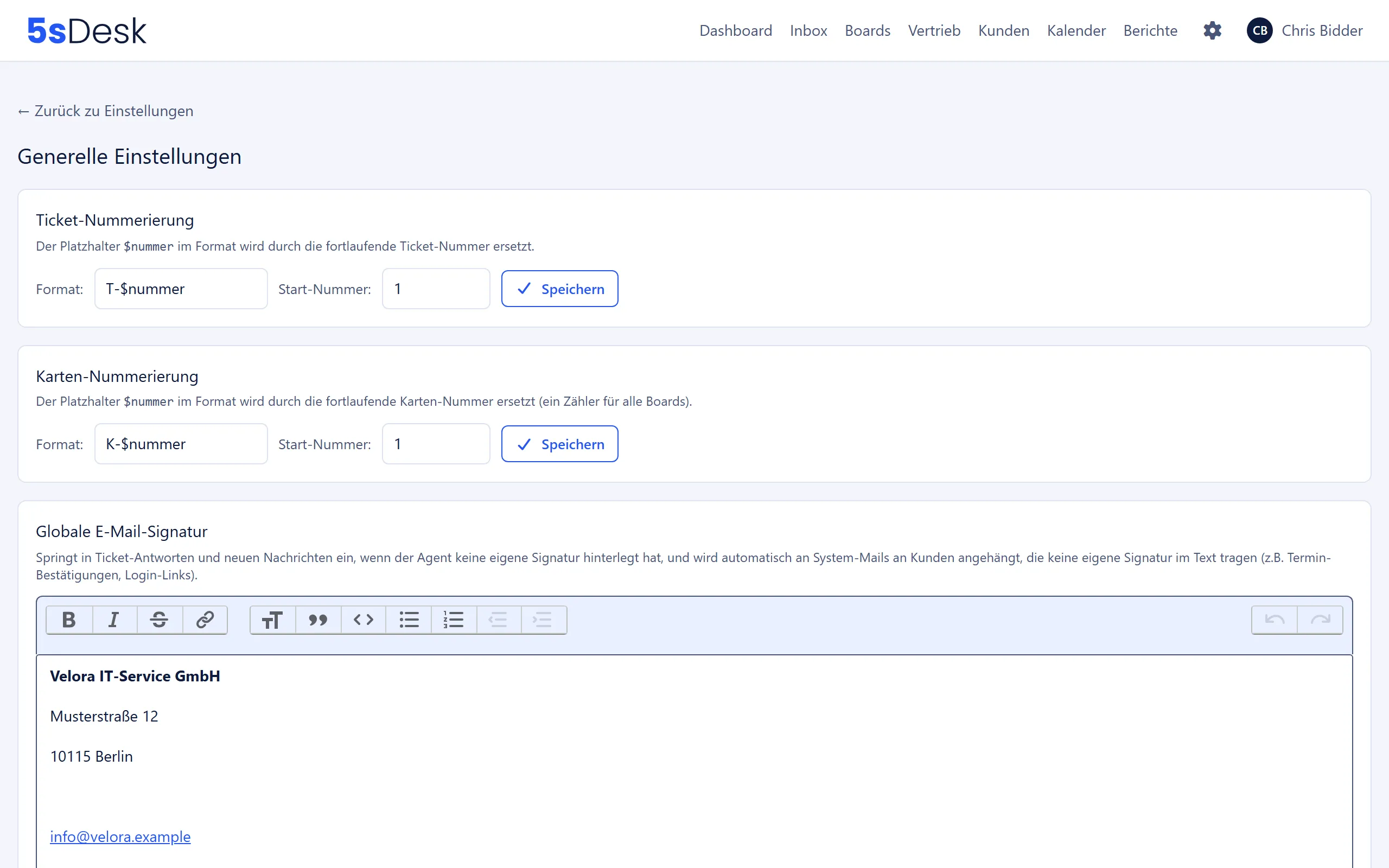Go to 5sDesk home via logo
Image resolution: width=1389 pixels, height=868 pixels.
tap(87, 31)
